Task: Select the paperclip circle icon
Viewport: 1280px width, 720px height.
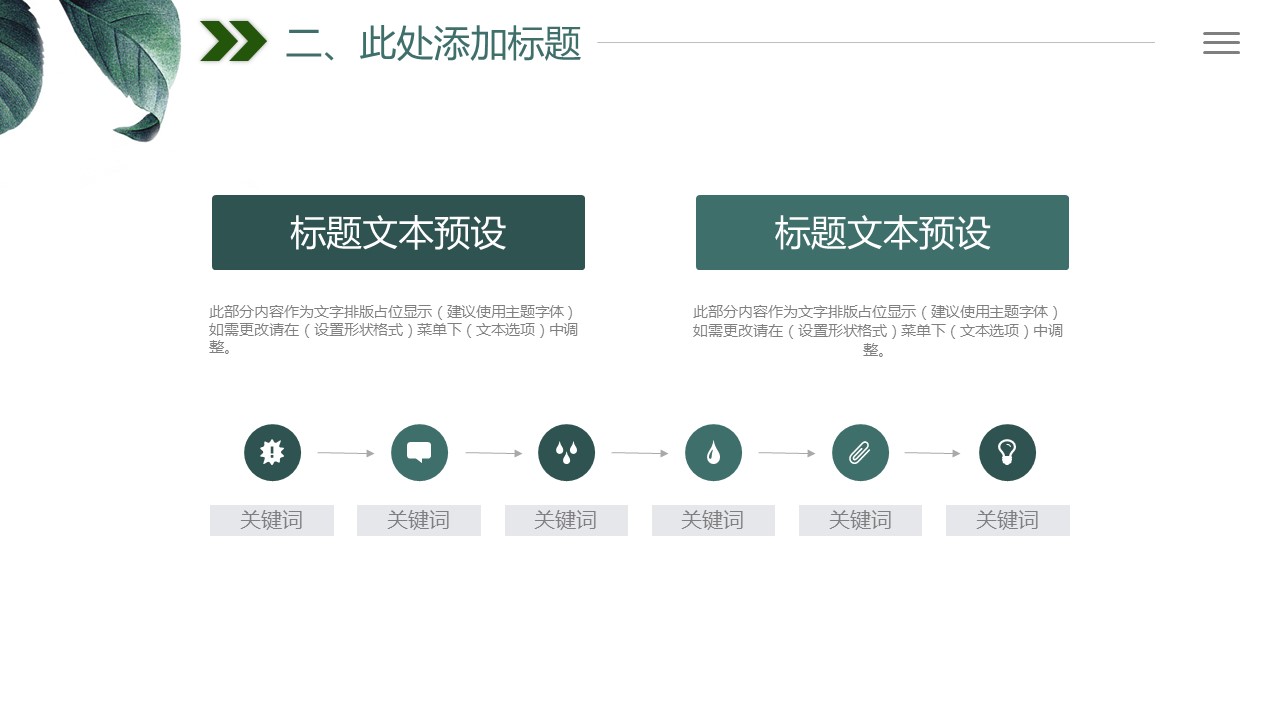Action: pyautogui.click(x=860, y=453)
